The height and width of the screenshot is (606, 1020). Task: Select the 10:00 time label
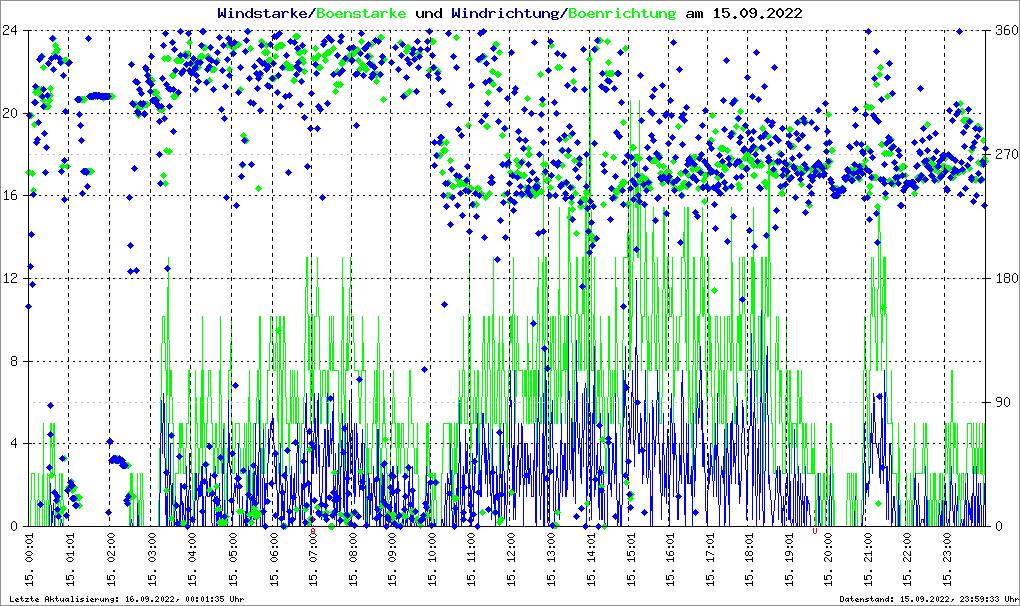[431, 556]
